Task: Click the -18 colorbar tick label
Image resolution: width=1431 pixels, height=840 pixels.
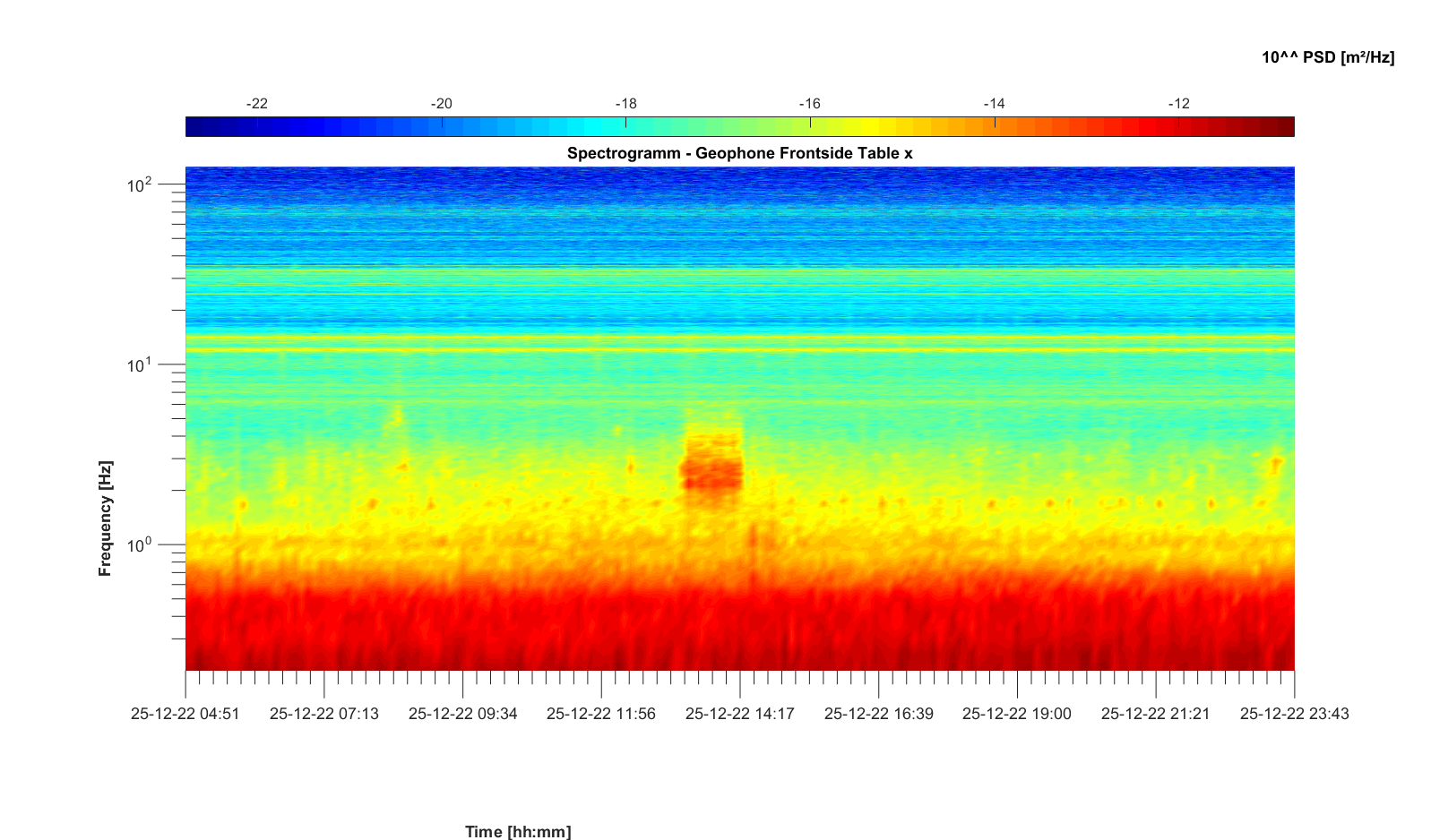Action: [625, 104]
